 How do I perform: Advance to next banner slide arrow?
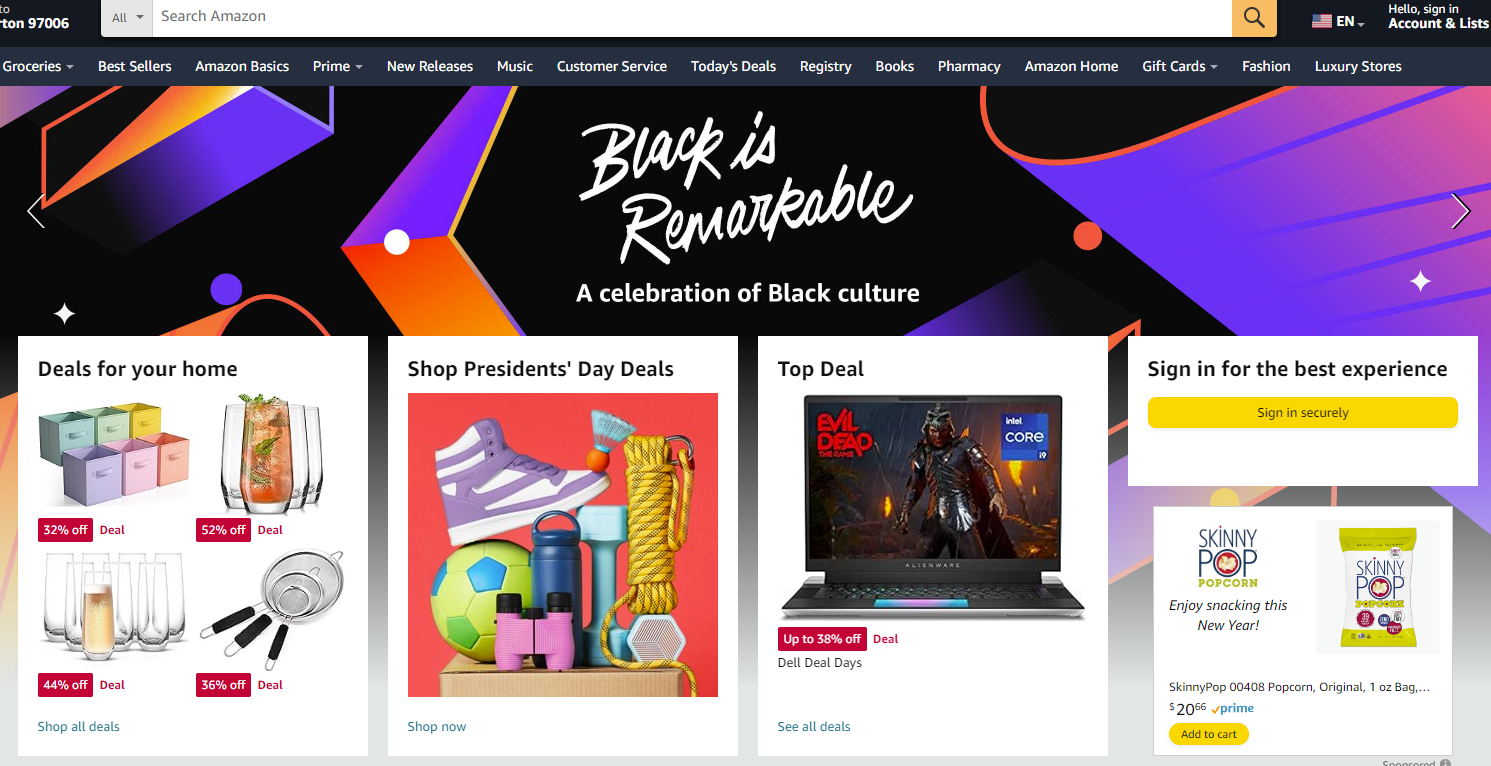pyautogui.click(x=1461, y=211)
